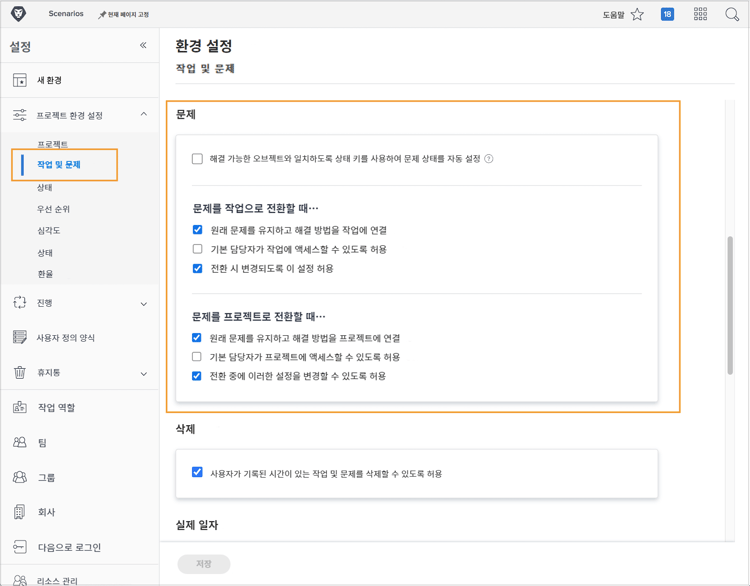This screenshot has width=750, height=586.
Task: Check 기본 담당자가 프로젝트에 액세스할 수 있도록 허용
Action: point(197,356)
